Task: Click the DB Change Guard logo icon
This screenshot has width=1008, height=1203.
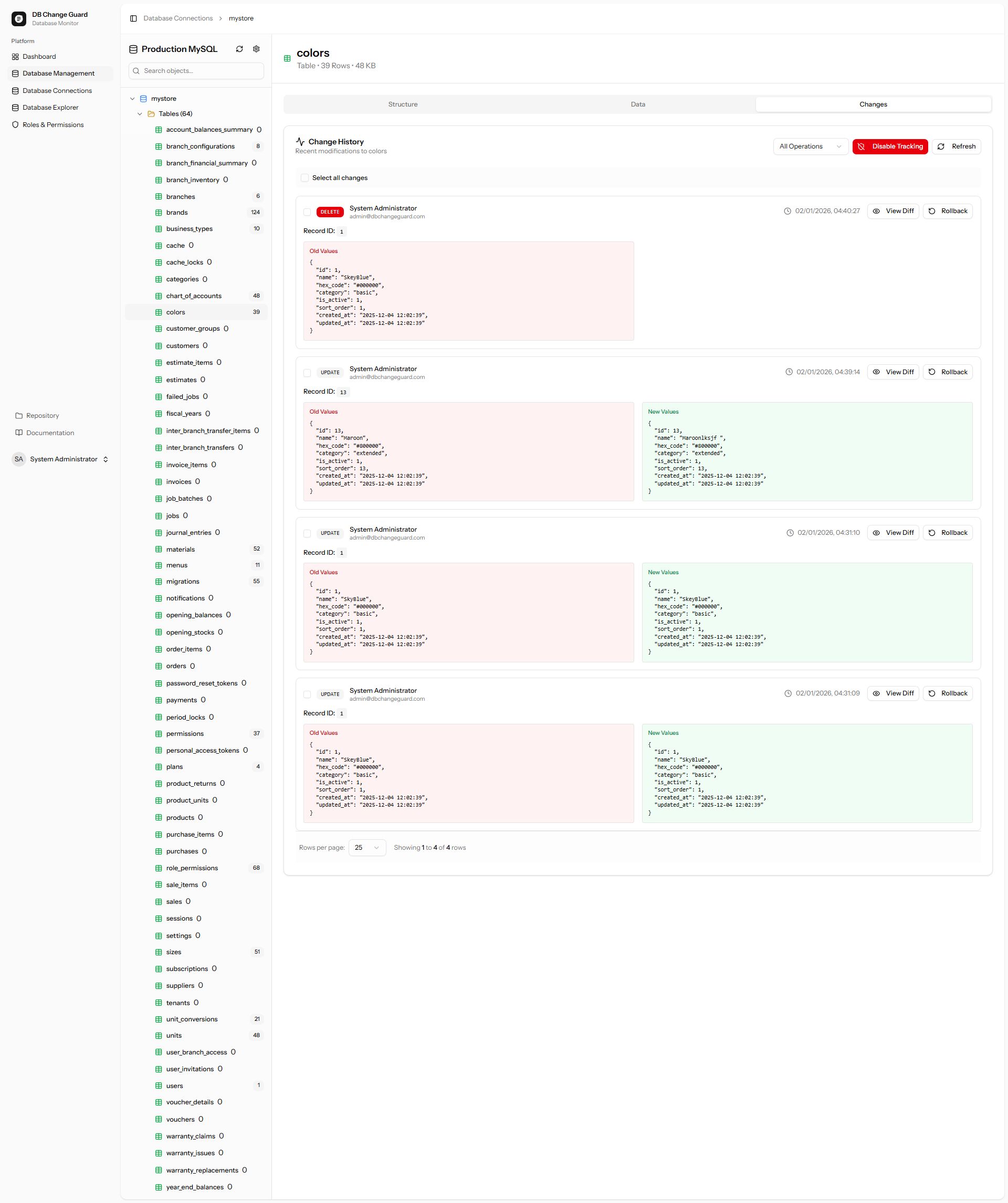Action: (x=19, y=19)
